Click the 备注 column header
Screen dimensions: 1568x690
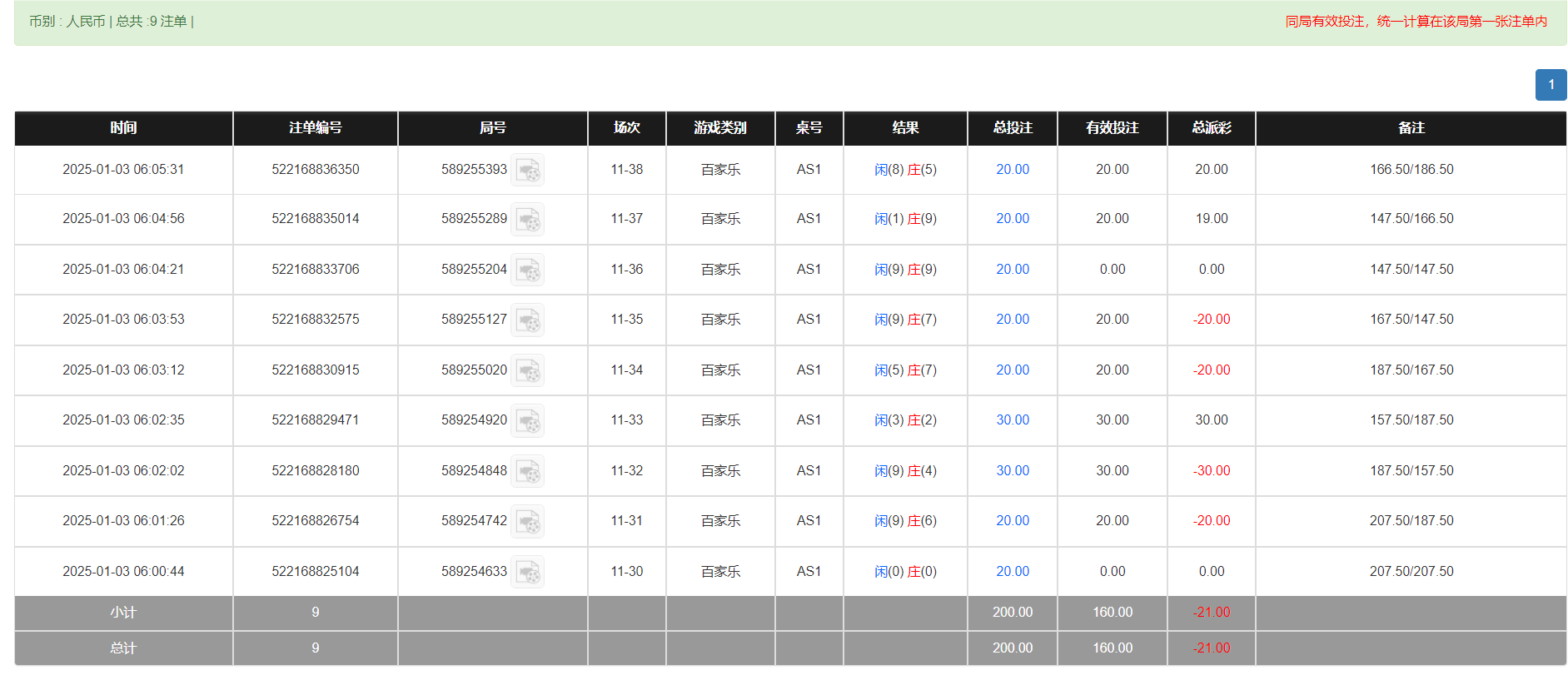click(x=1411, y=128)
